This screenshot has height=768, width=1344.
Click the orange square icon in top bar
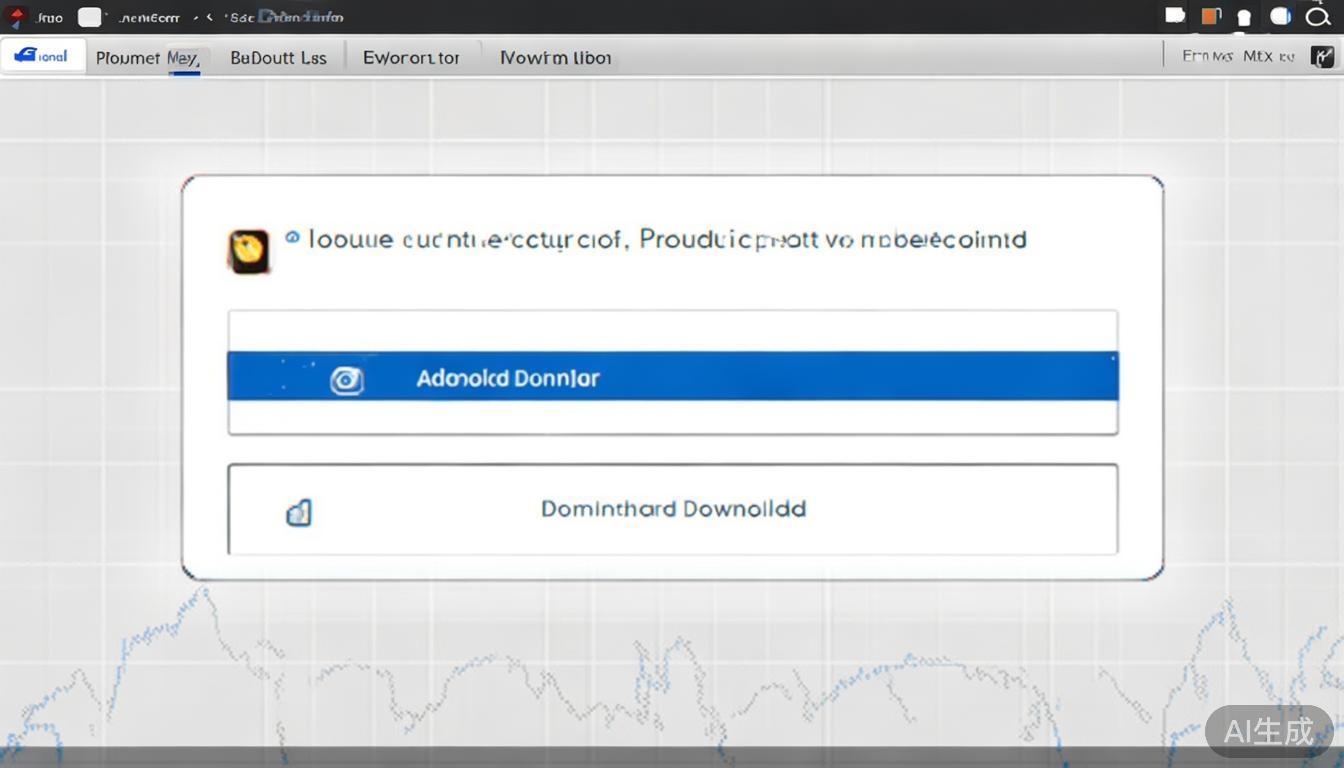[1211, 16]
